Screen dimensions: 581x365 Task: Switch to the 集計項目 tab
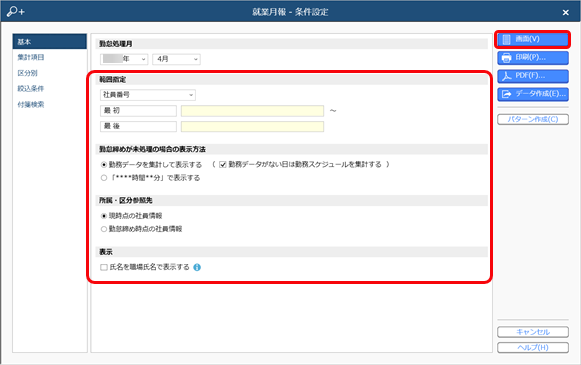[x=31, y=57]
